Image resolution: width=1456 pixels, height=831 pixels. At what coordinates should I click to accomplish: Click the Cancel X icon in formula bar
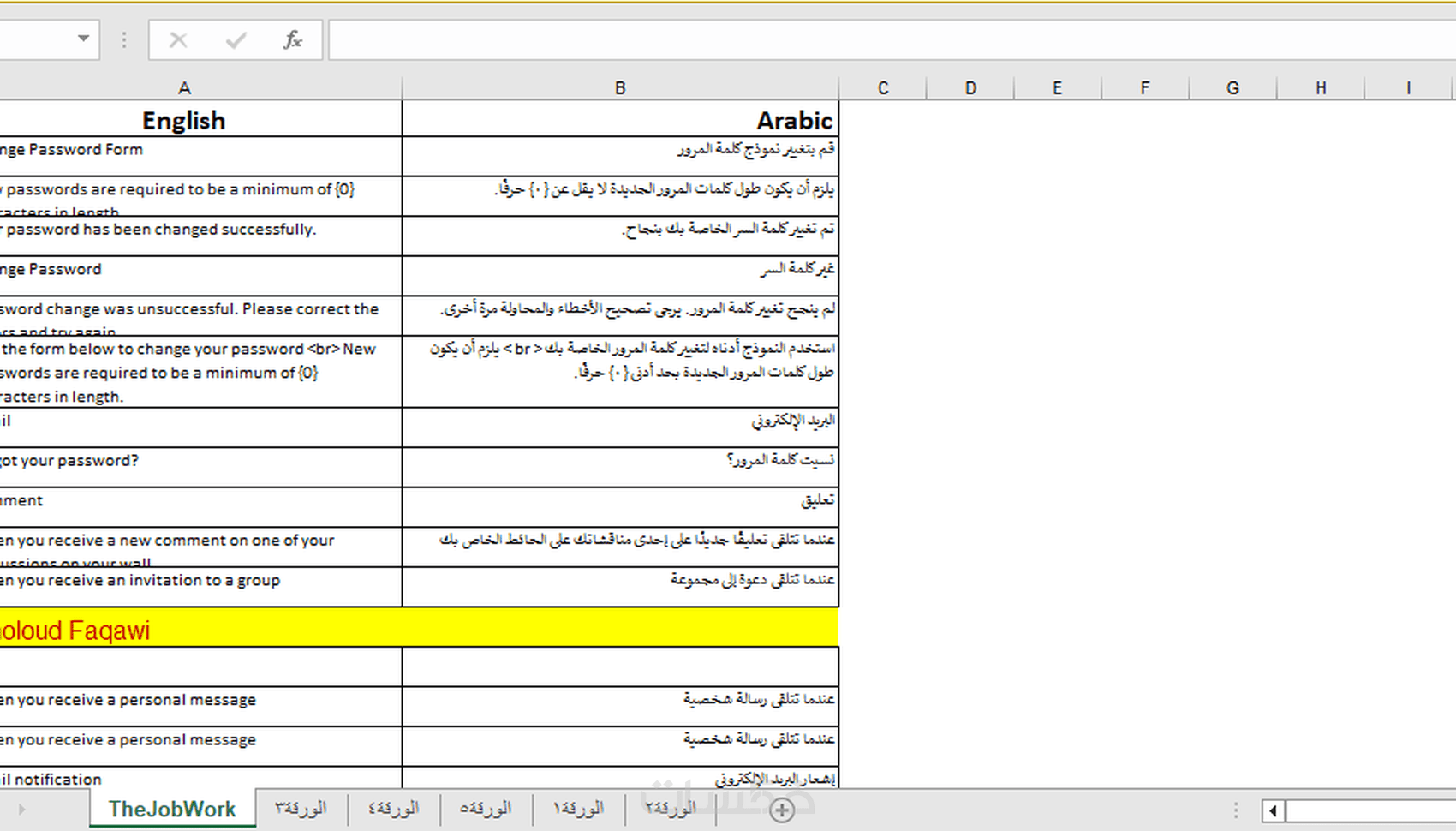point(178,40)
